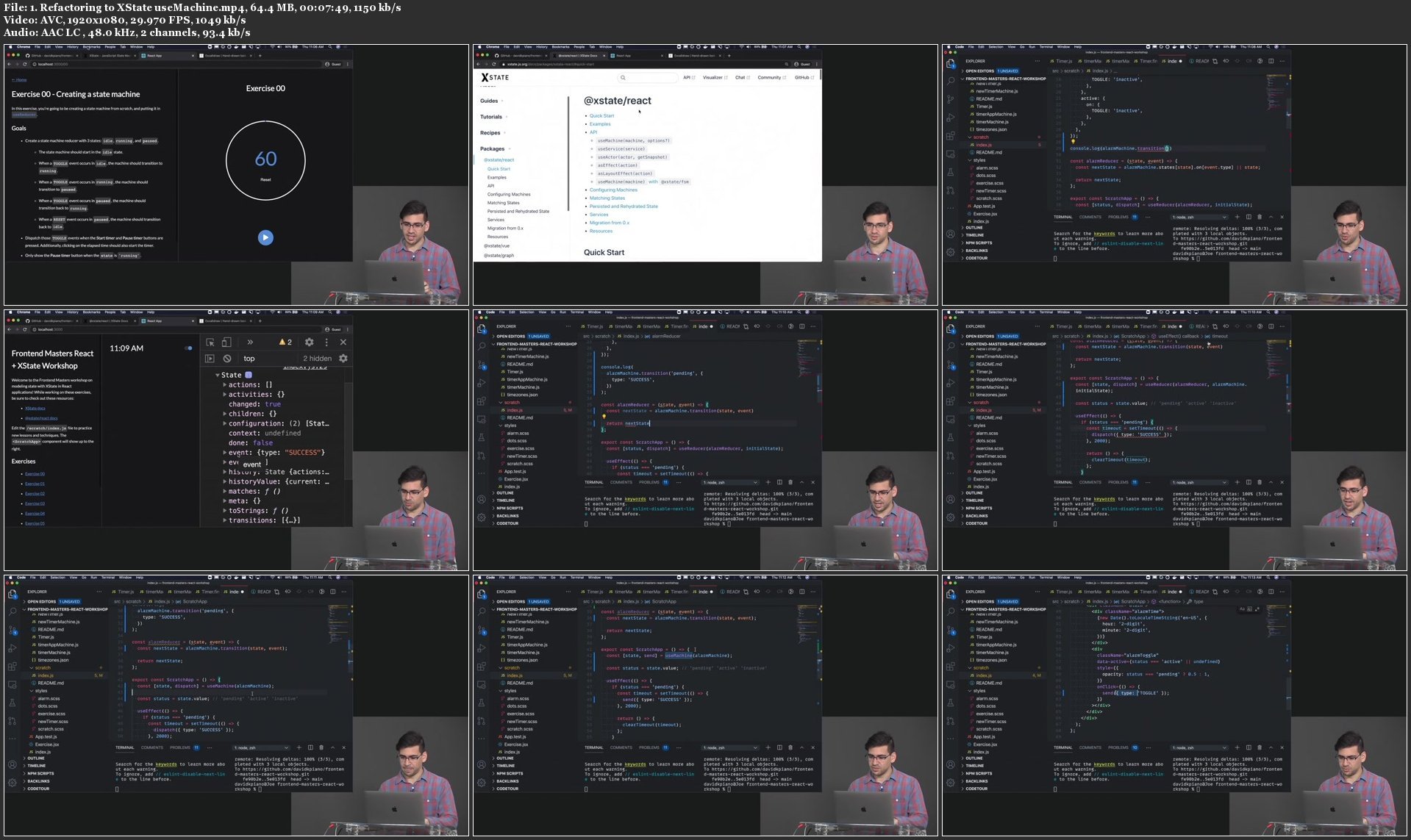Focus the search field on the XState docs page
Viewport: 1411px width, 840px height.
coord(647,77)
